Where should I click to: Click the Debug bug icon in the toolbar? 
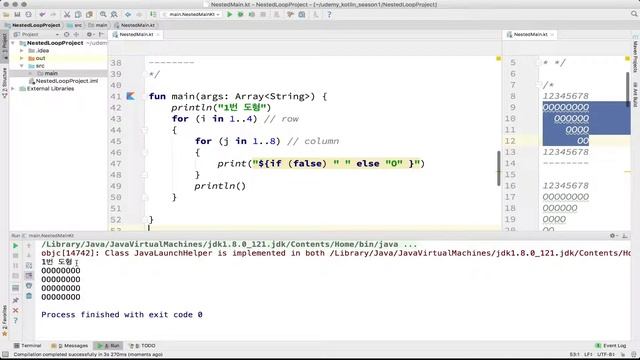coord(240,15)
